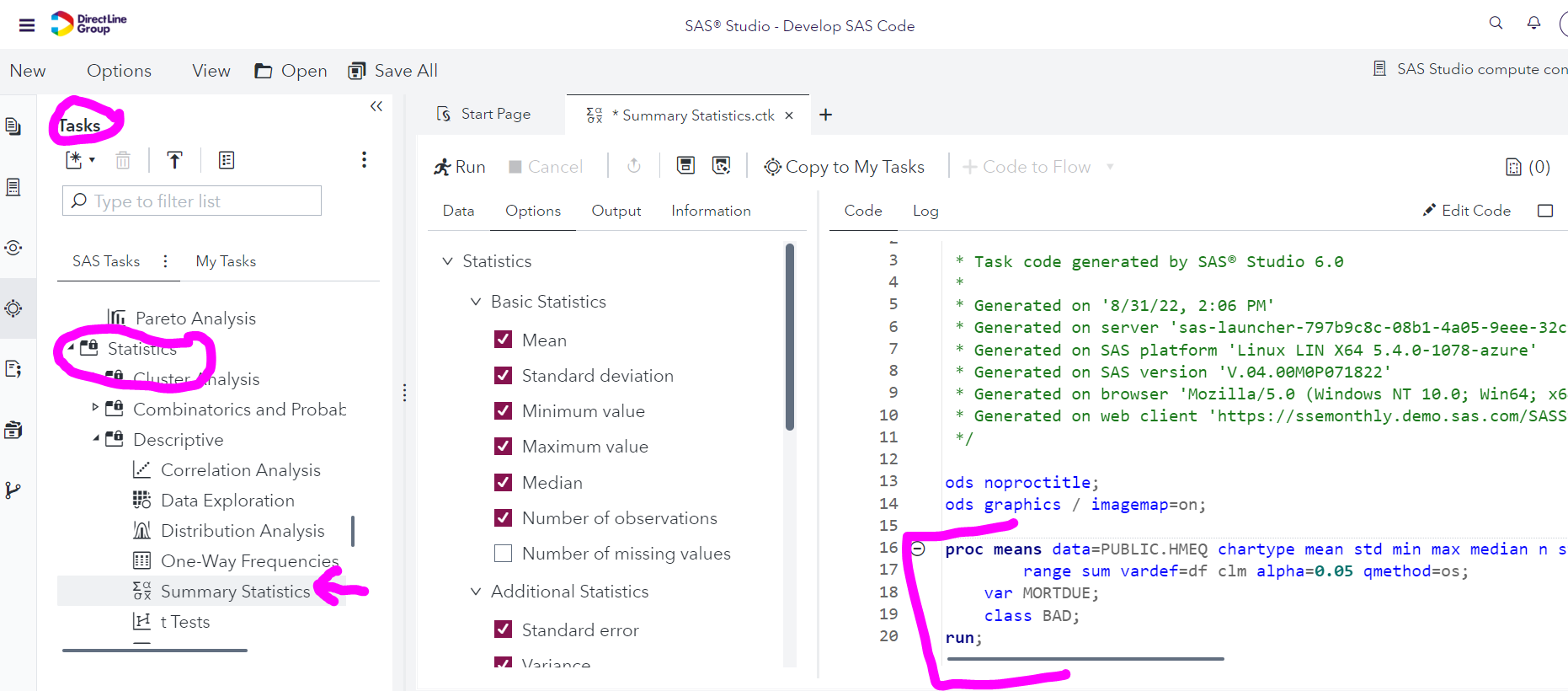Switch to the Log tab
Viewport: 1568px width, 691px height.
(x=925, y=211)
